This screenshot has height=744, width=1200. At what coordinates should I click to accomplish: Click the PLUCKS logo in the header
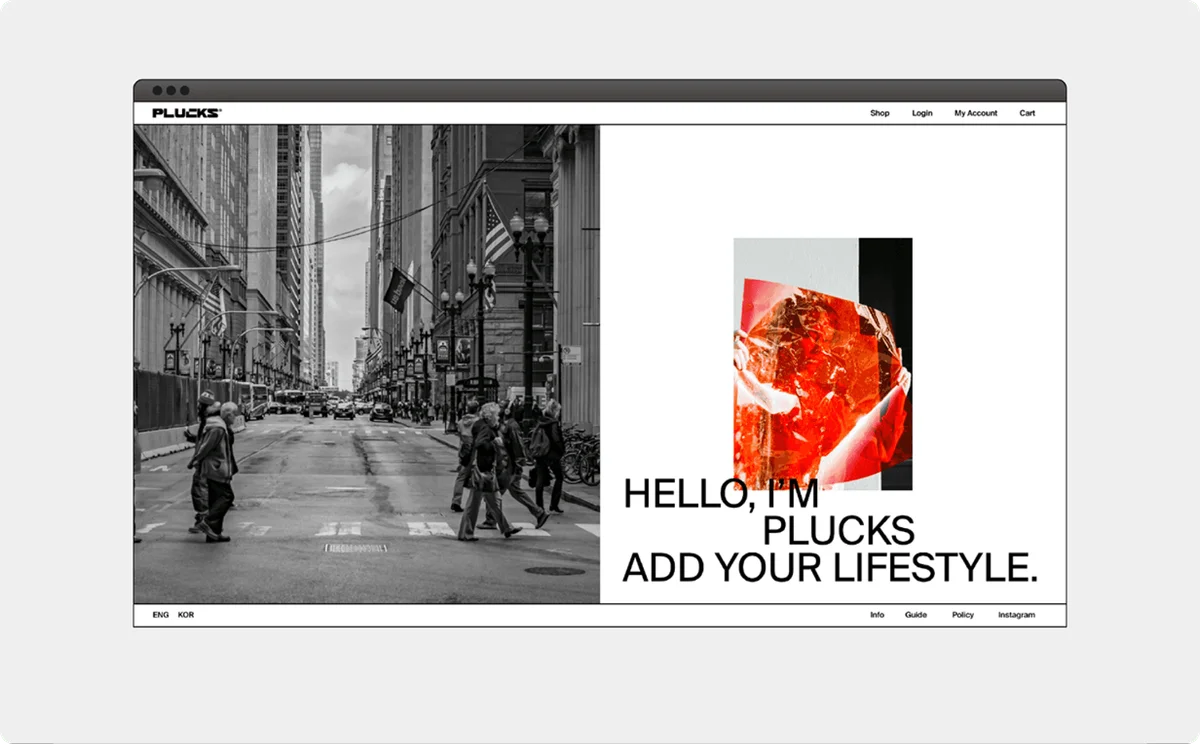pyautogui.click(x=186, y=113)
